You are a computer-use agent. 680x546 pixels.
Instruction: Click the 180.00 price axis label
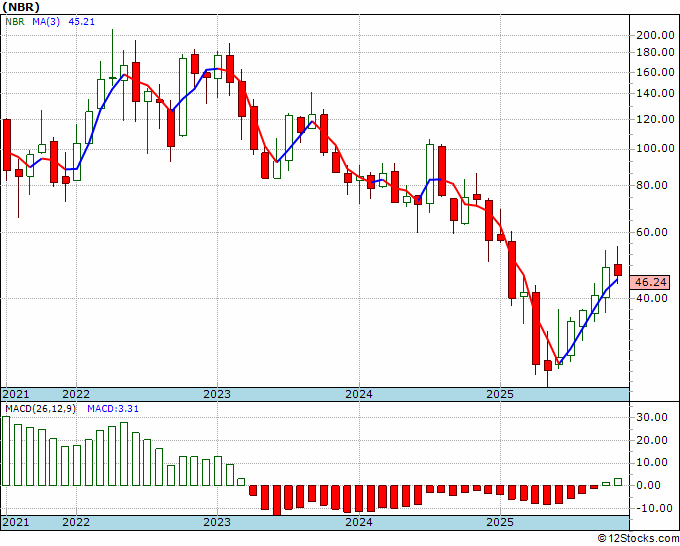tap(655, 52)
